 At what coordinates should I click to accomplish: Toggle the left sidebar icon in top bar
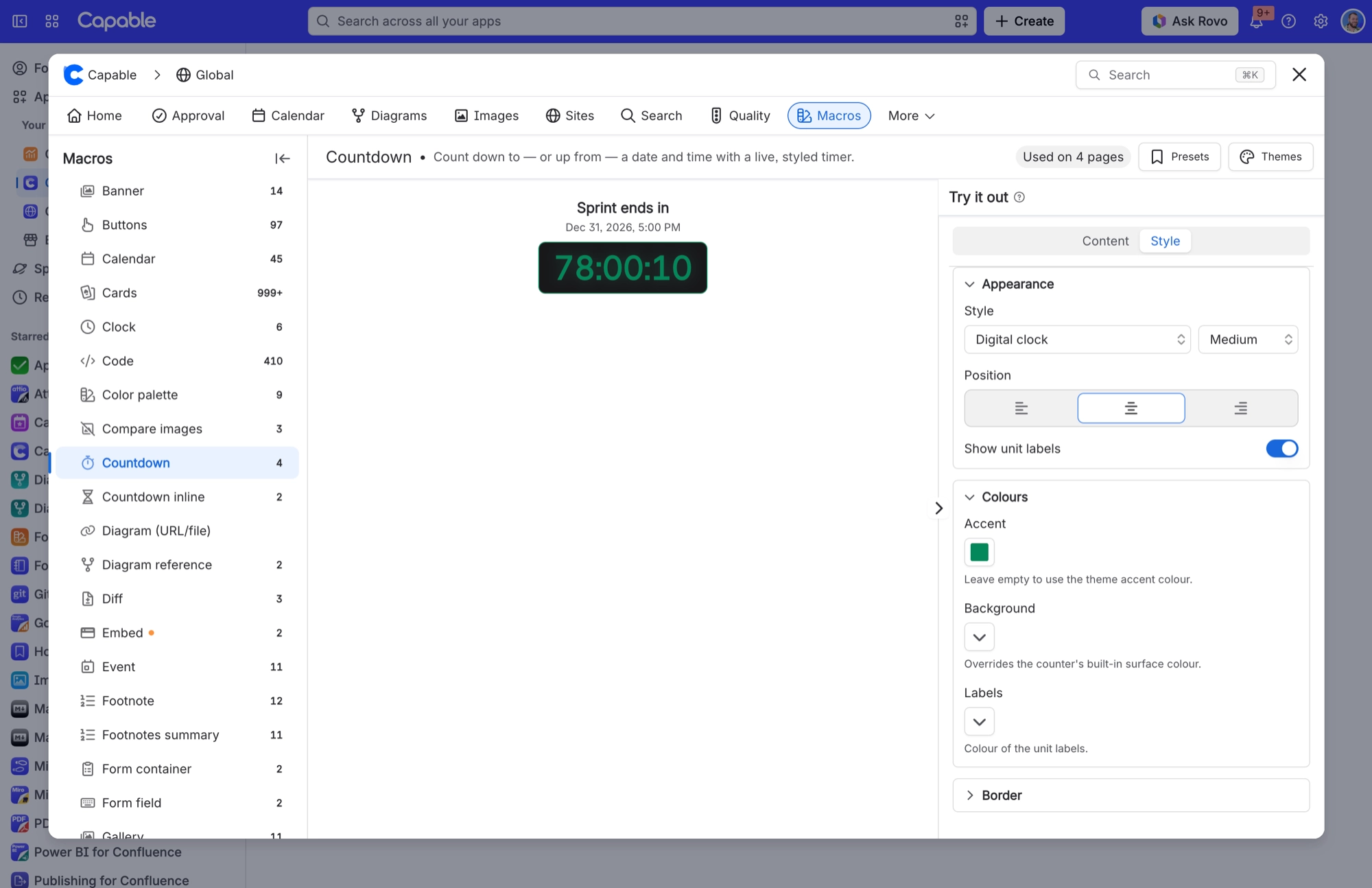tap(20, 21)
